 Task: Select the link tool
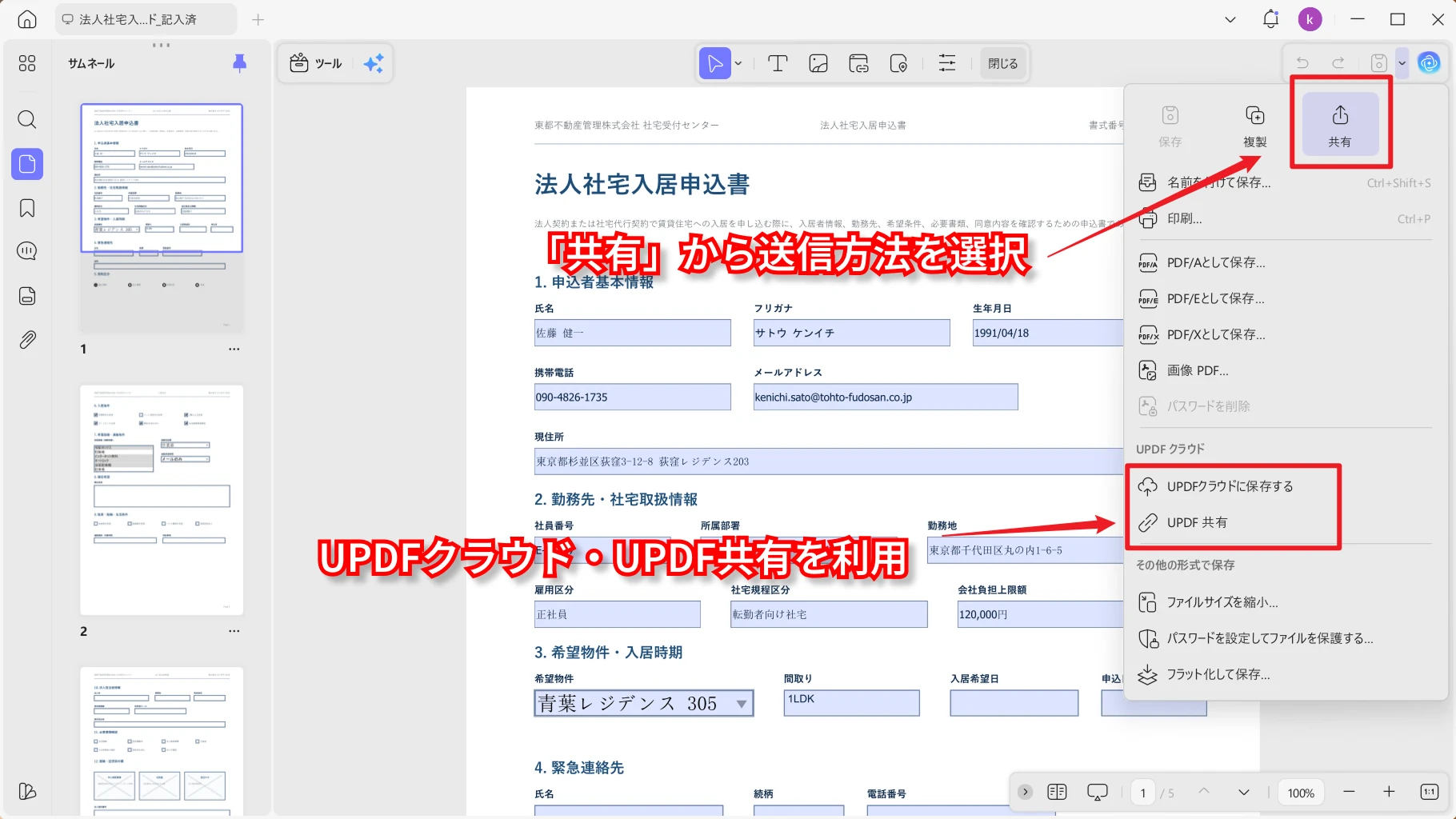click(x=859, y=63)
